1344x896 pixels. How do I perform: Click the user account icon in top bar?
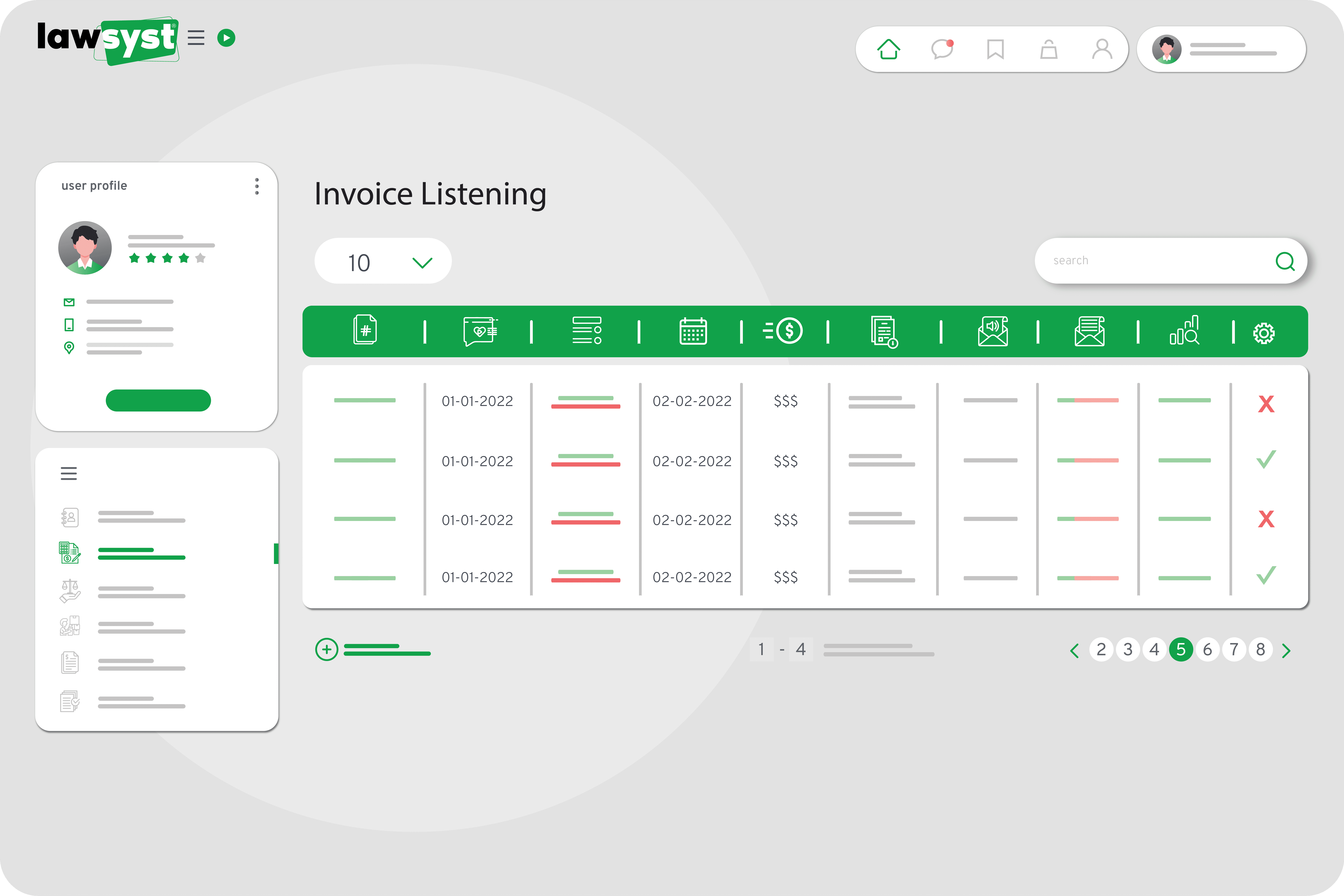pyautogui.click(x=1102, y=49)
